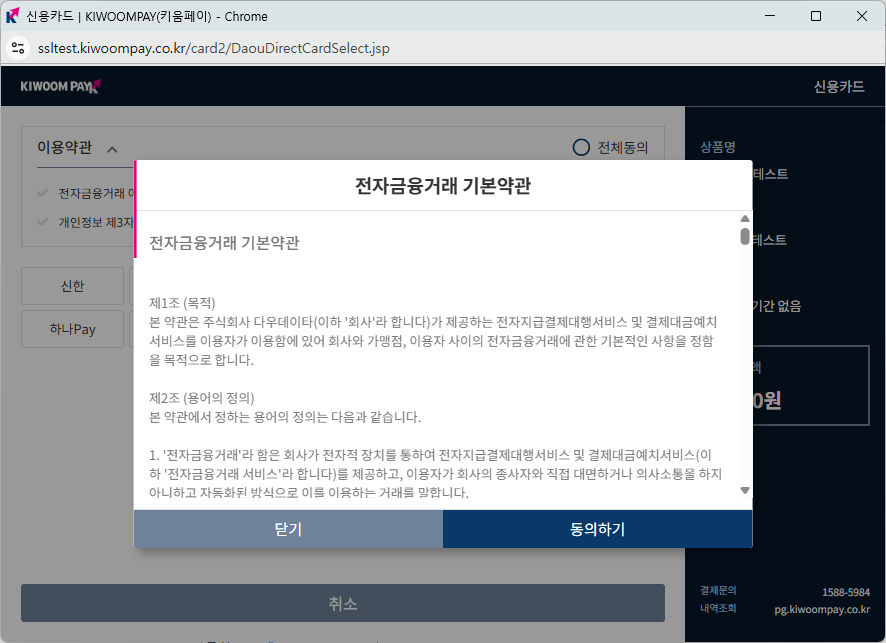Check the 전자금융거래 terms checkmark

point(42,194)
